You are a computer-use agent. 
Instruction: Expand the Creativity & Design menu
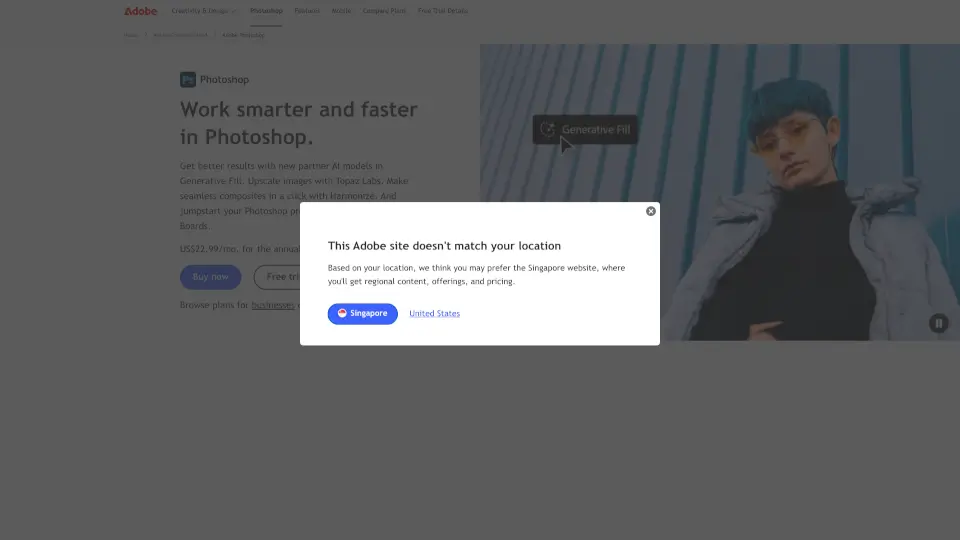(x=203, y=11)
